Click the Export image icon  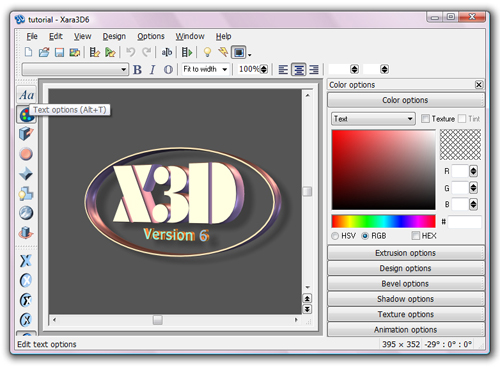[x=75, y=52]
